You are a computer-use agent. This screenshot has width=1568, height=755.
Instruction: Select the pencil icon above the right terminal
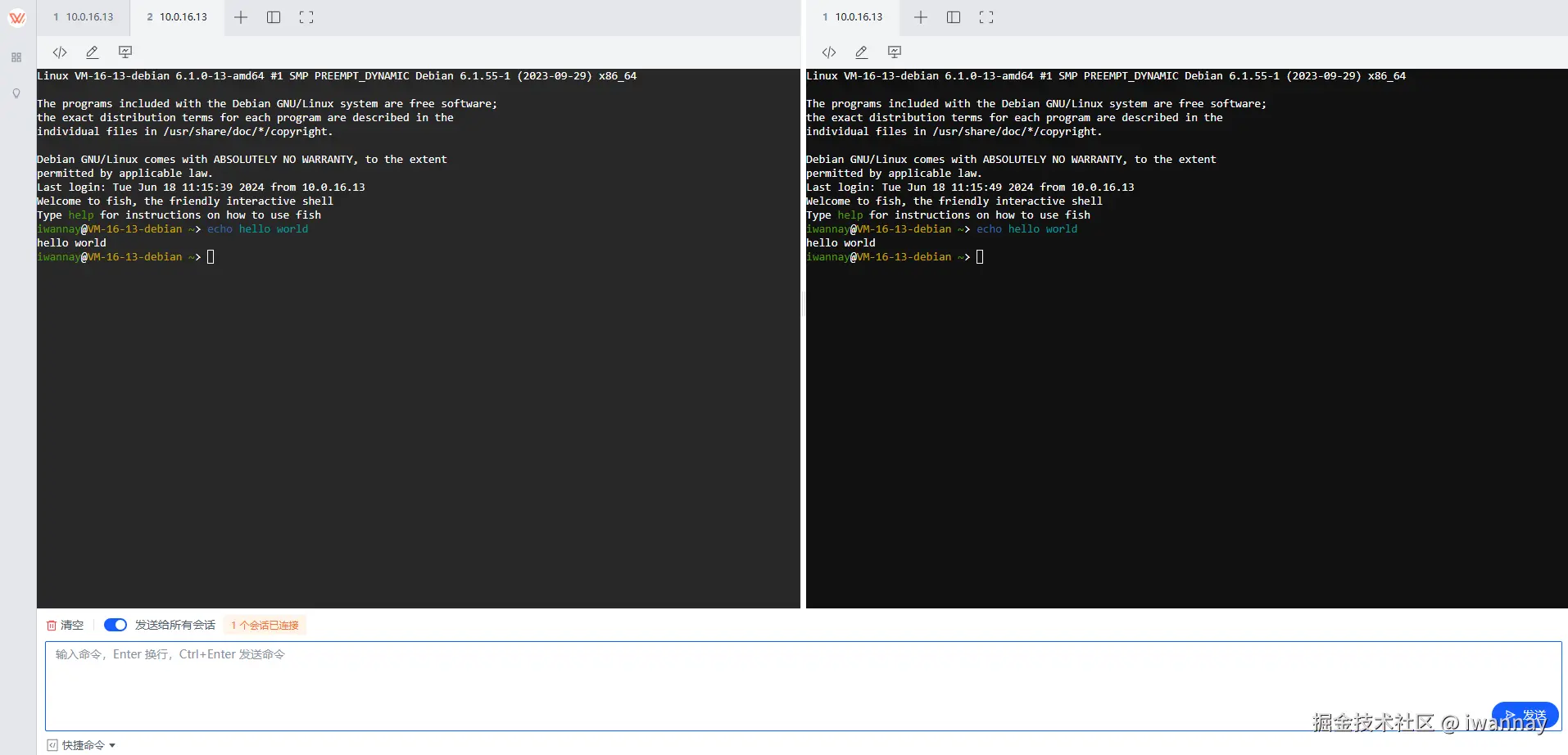pos(861,52)
